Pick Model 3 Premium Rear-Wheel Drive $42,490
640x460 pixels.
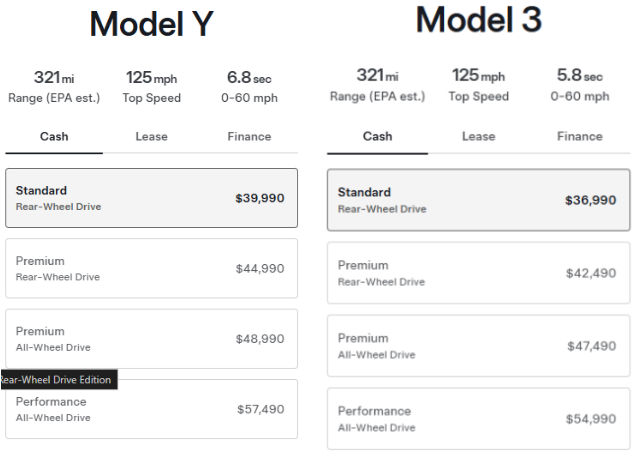click(x=478, y=273)
